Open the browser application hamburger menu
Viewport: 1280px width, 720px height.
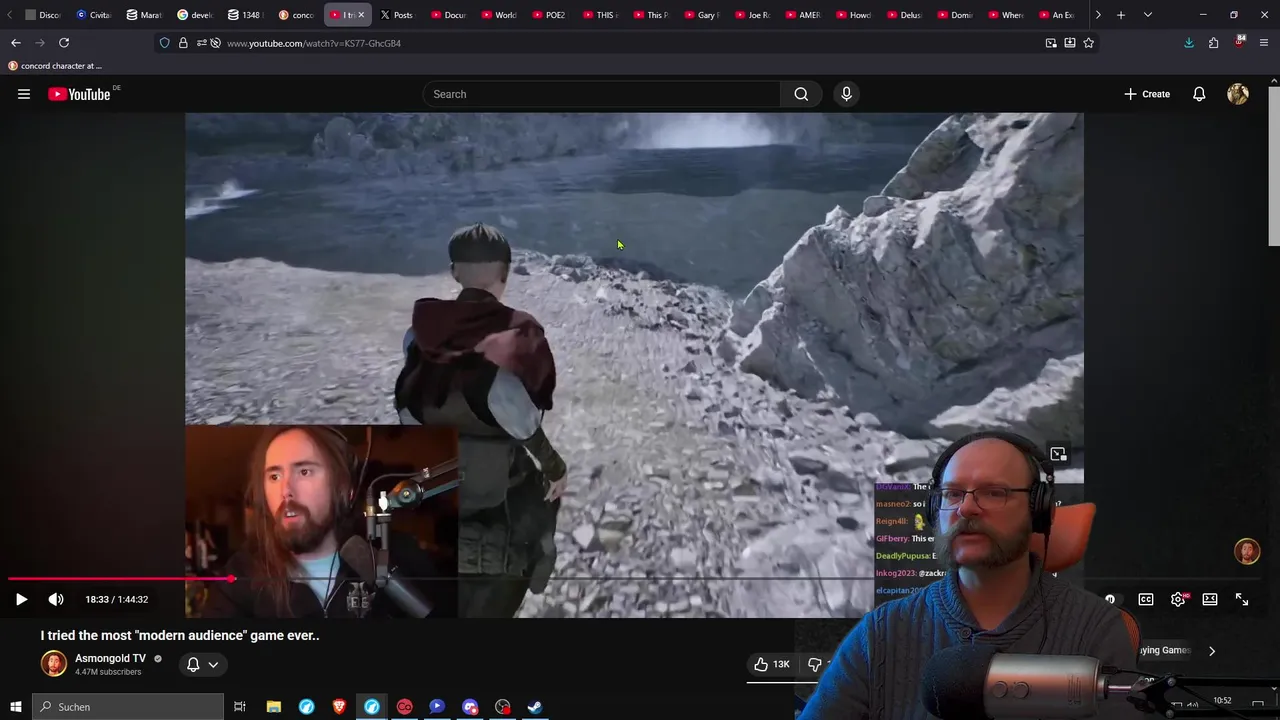point(1264,43)
